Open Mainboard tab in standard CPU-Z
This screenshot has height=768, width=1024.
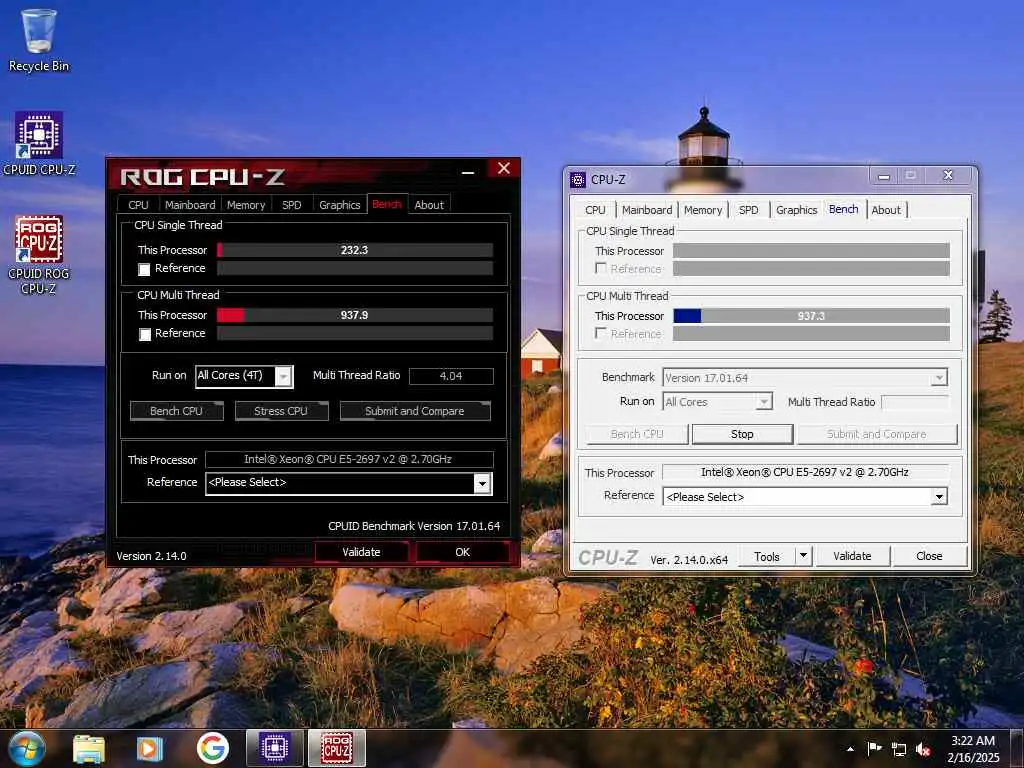pos(647,210)
